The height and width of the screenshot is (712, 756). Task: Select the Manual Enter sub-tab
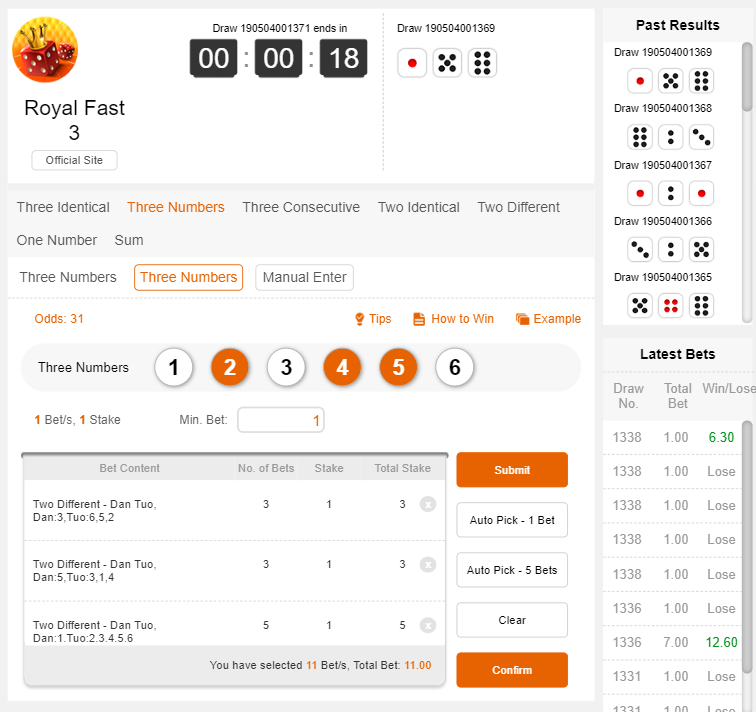click(304, 277)
